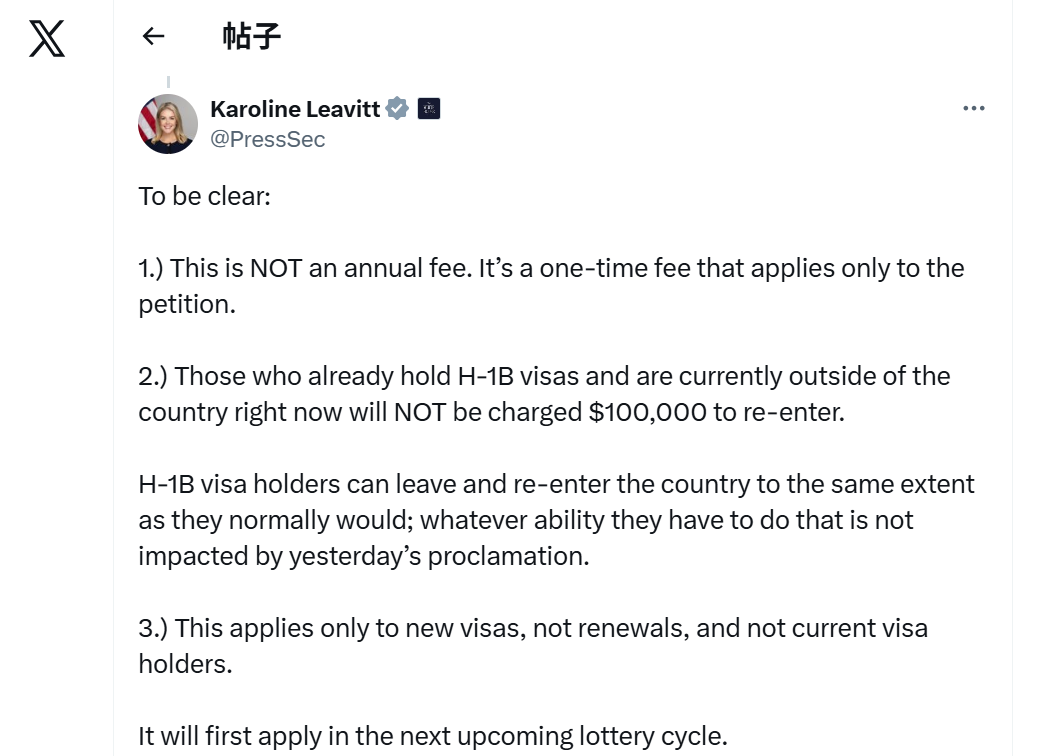Click the word "petition." in point one
1058x756 pixels.
[187, 304]
